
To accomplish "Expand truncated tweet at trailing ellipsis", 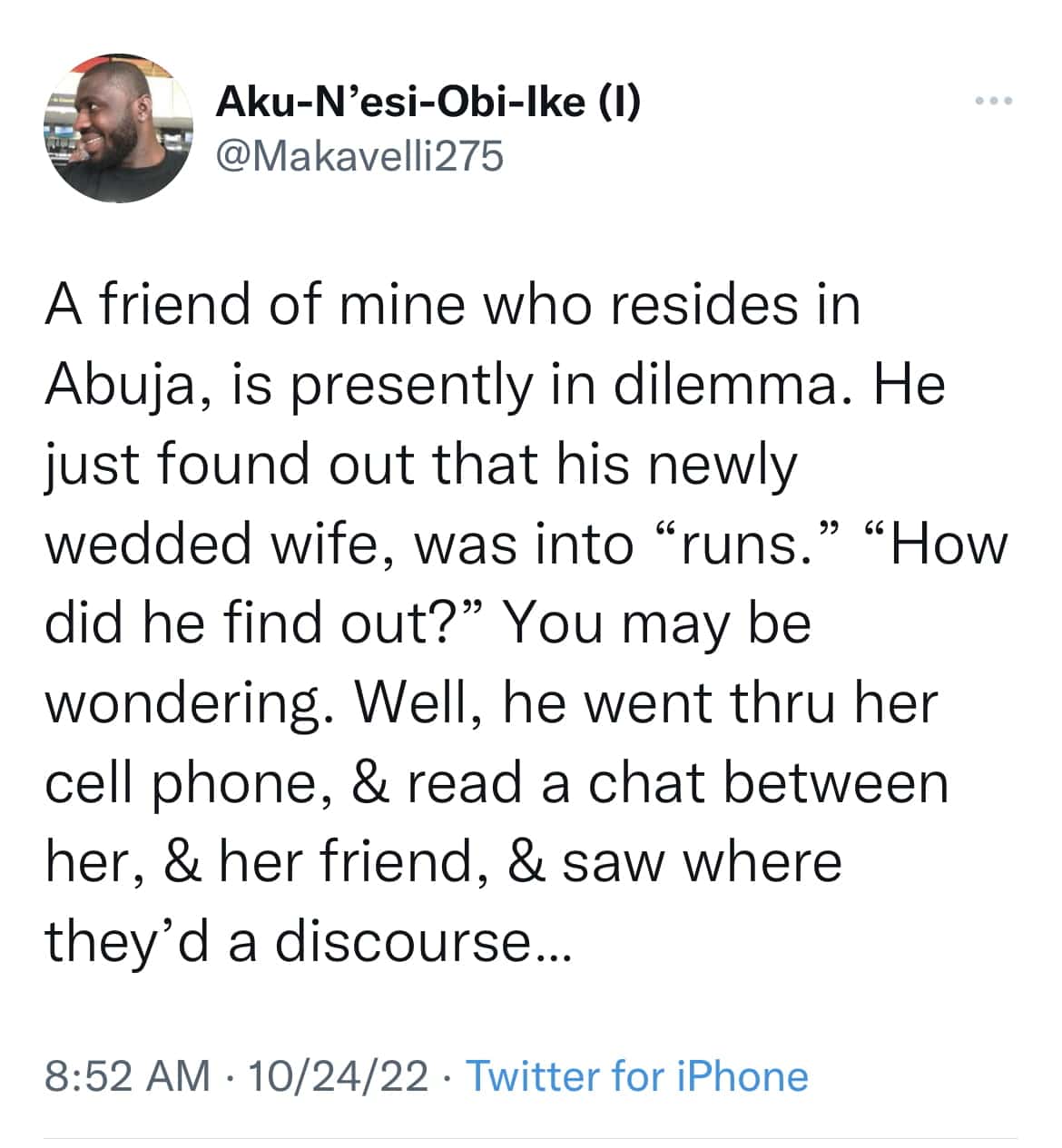I will click(x=553, y=946).
